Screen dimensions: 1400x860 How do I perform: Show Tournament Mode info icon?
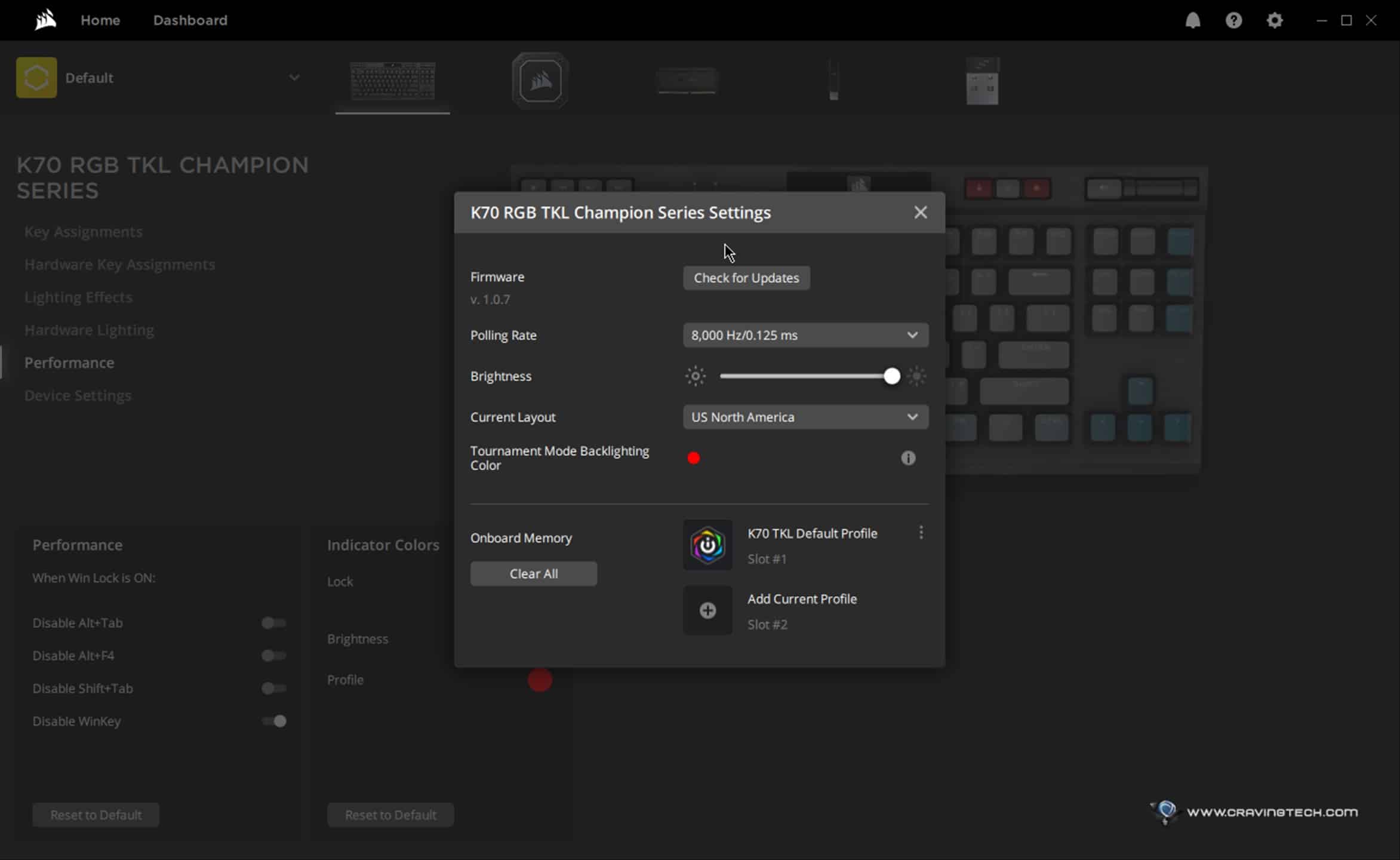pyautogui.click(x=908, y=458)
